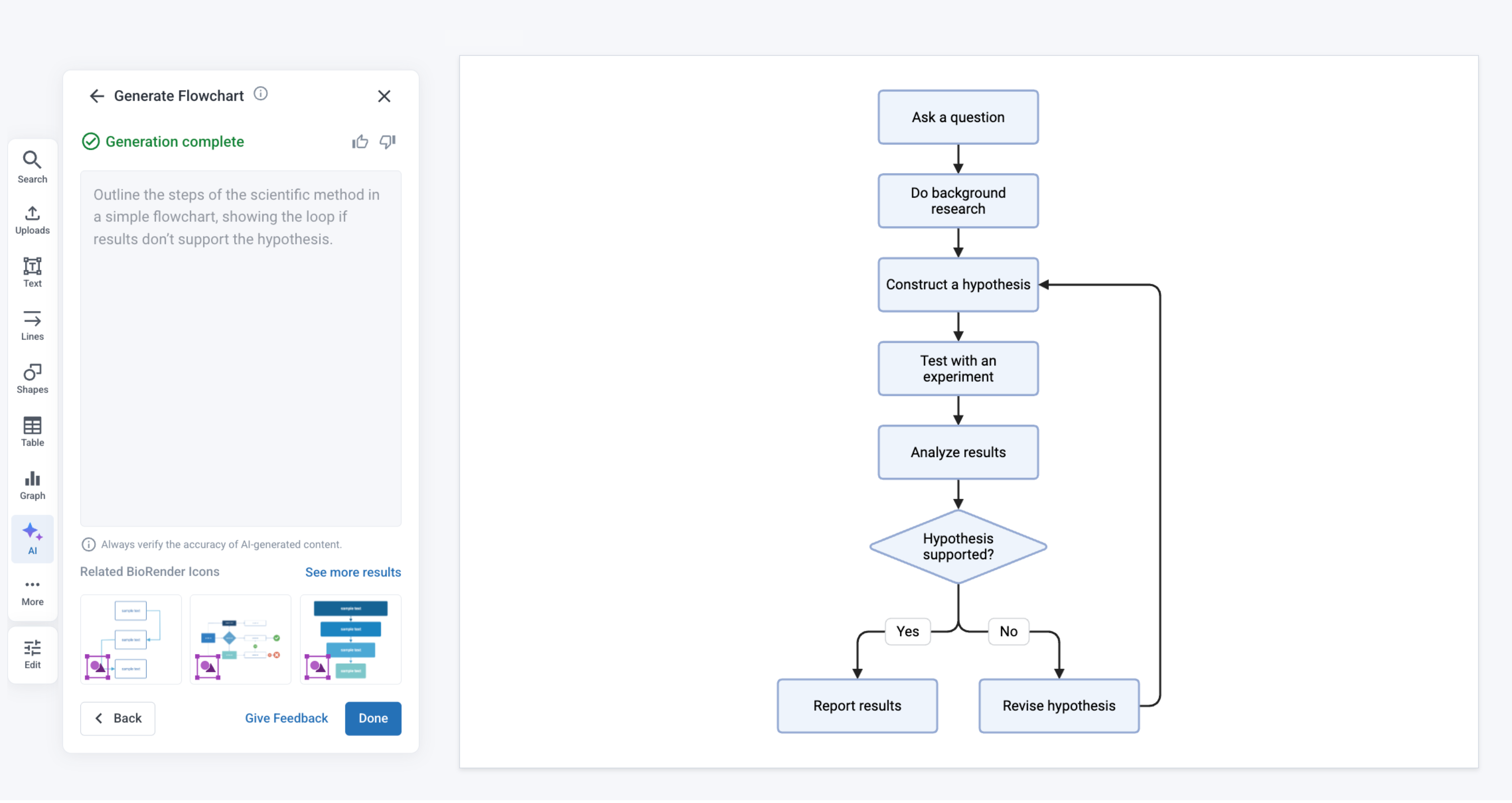Click the AI sparkle tool
This screenshot has height=803, width=1512.
point(32,539)
